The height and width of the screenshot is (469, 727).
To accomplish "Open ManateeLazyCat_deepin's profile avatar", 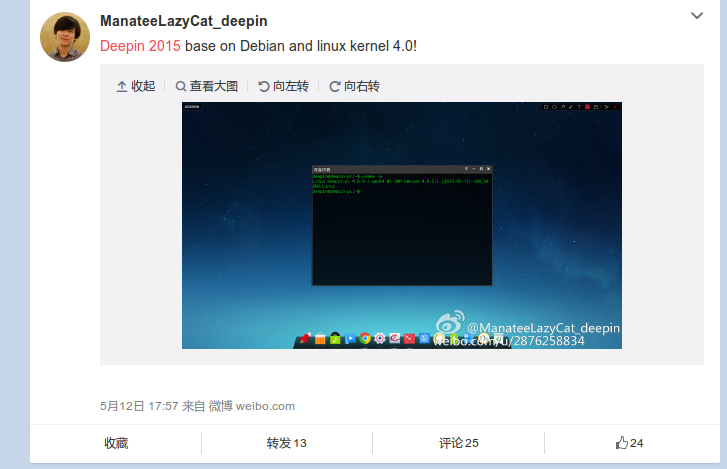I will coord(65,37).
